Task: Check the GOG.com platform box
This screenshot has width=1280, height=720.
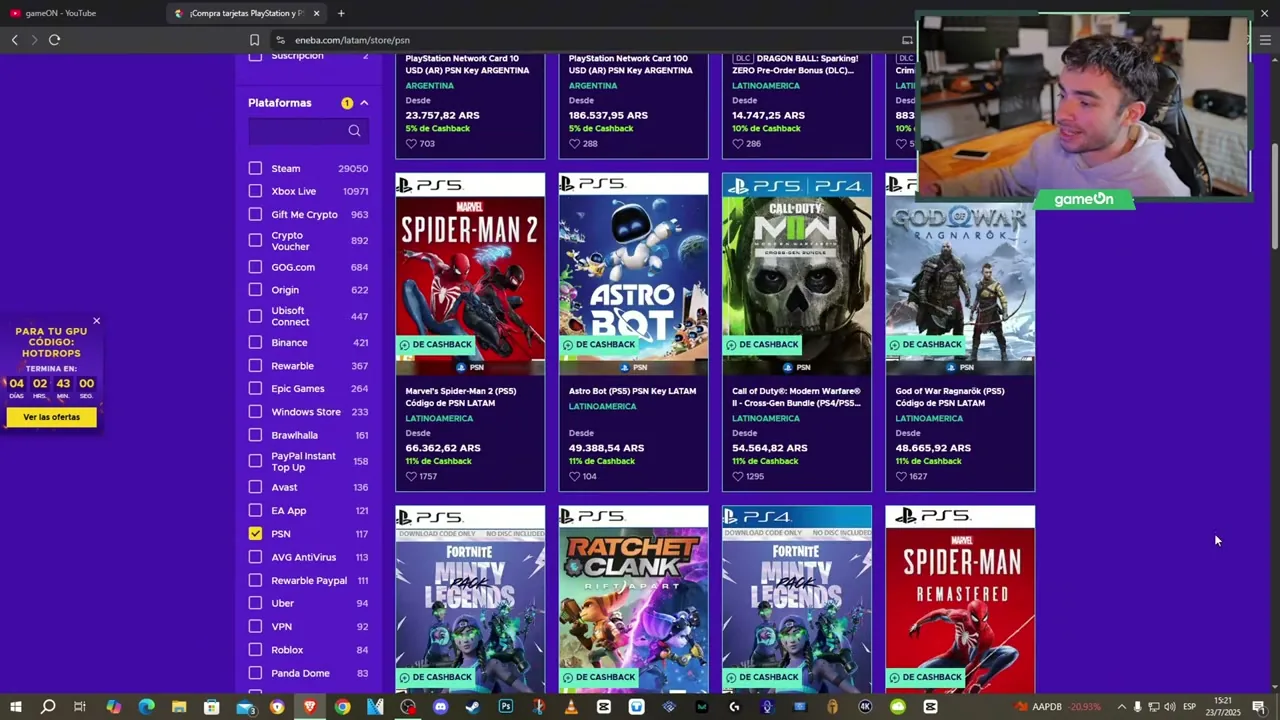Action: point(255,267)
